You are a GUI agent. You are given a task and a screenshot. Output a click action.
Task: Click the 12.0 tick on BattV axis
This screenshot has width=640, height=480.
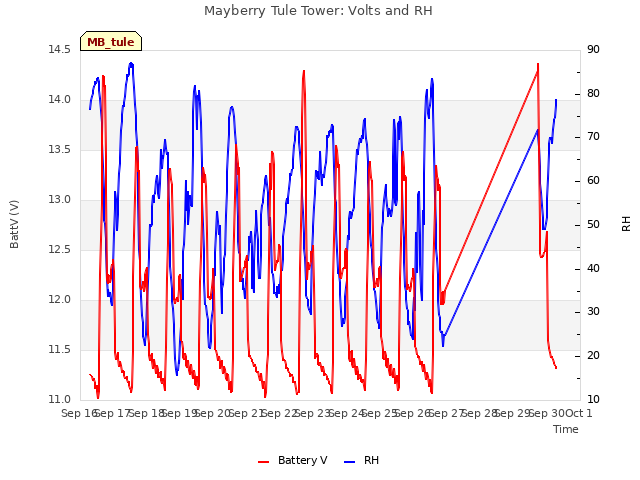pyautogui.click(x=60, y=300)
